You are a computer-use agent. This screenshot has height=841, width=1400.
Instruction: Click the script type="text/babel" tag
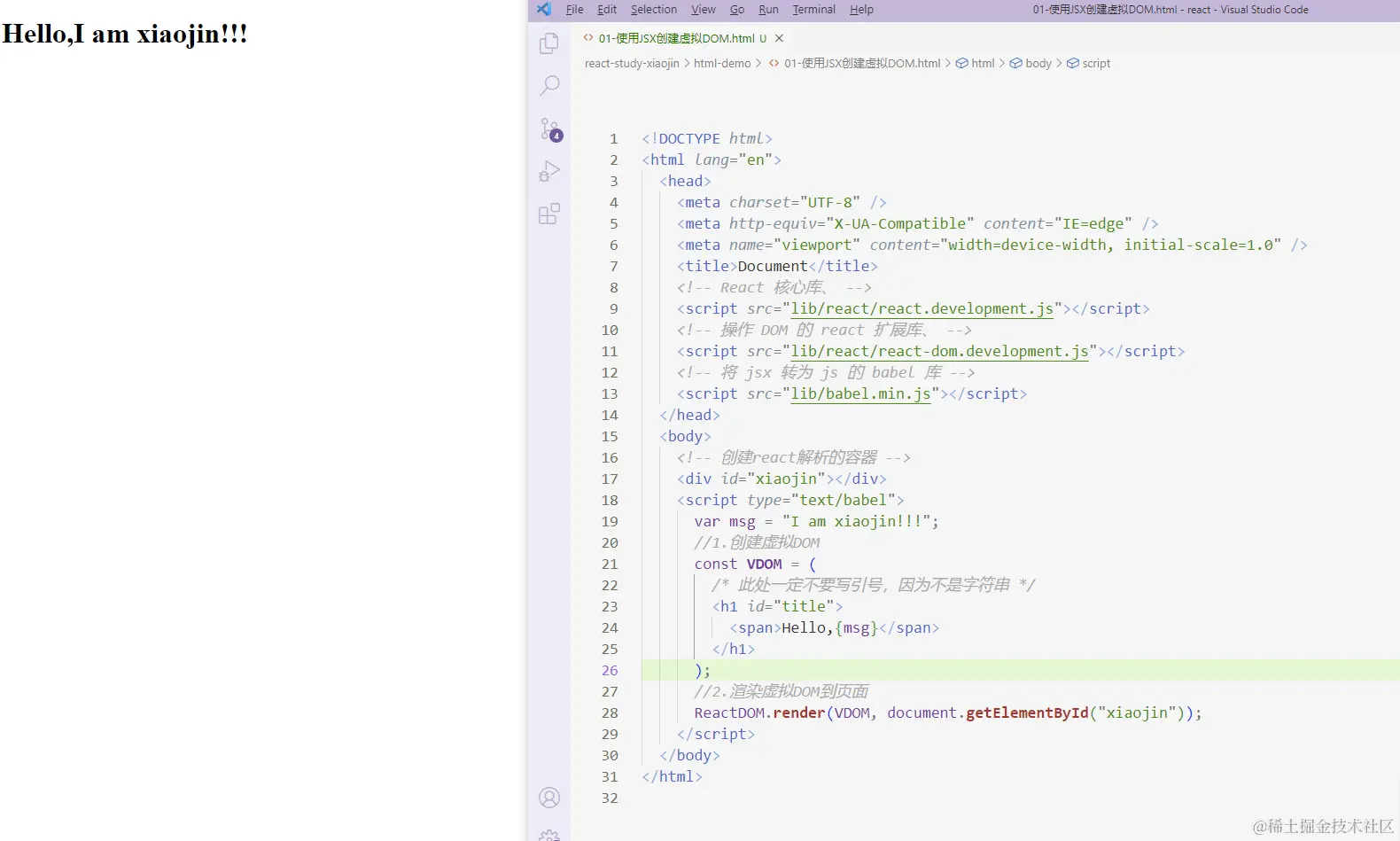tap(790, 500)
